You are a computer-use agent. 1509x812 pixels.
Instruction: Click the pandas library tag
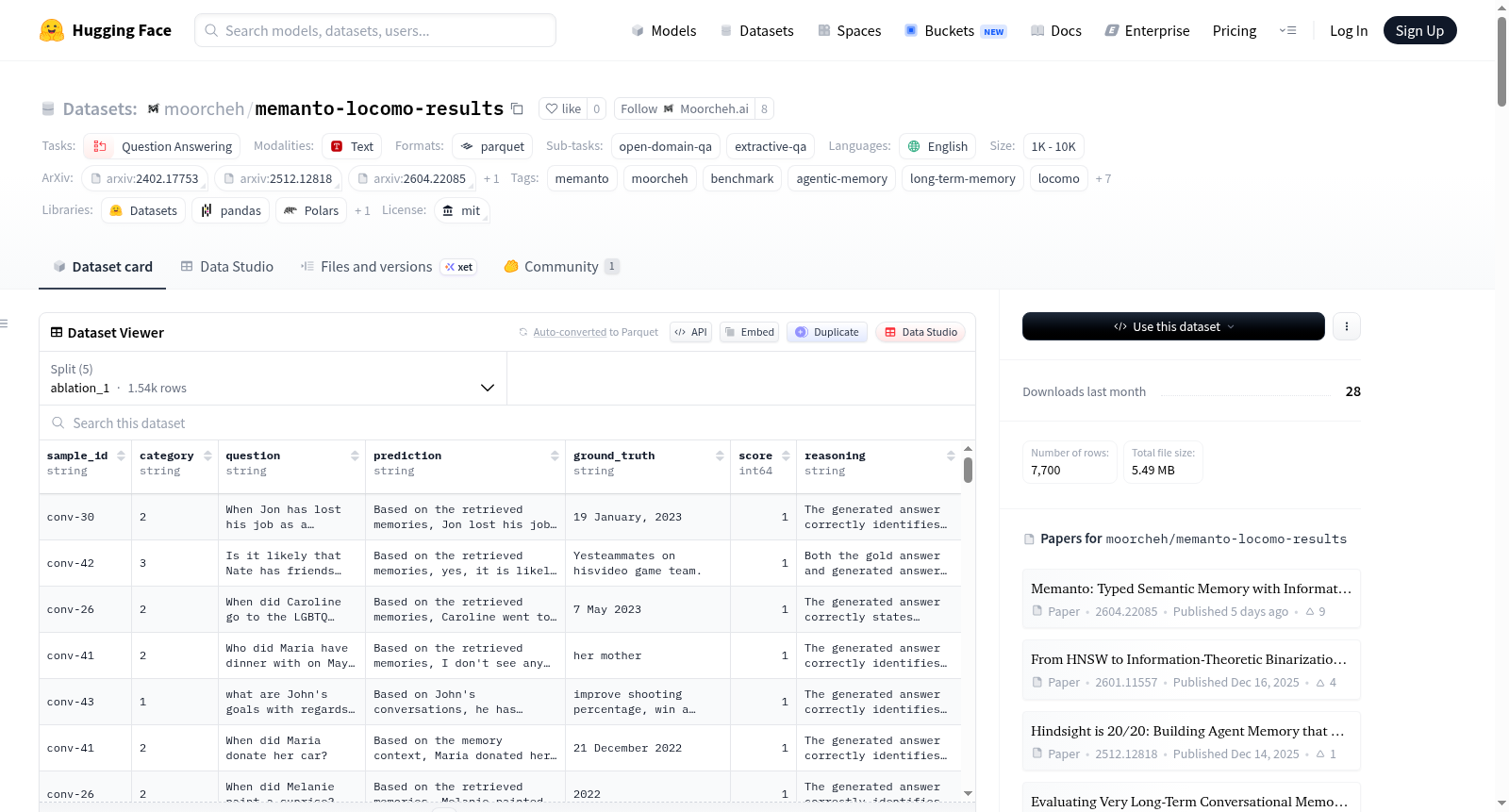[231, 210]
